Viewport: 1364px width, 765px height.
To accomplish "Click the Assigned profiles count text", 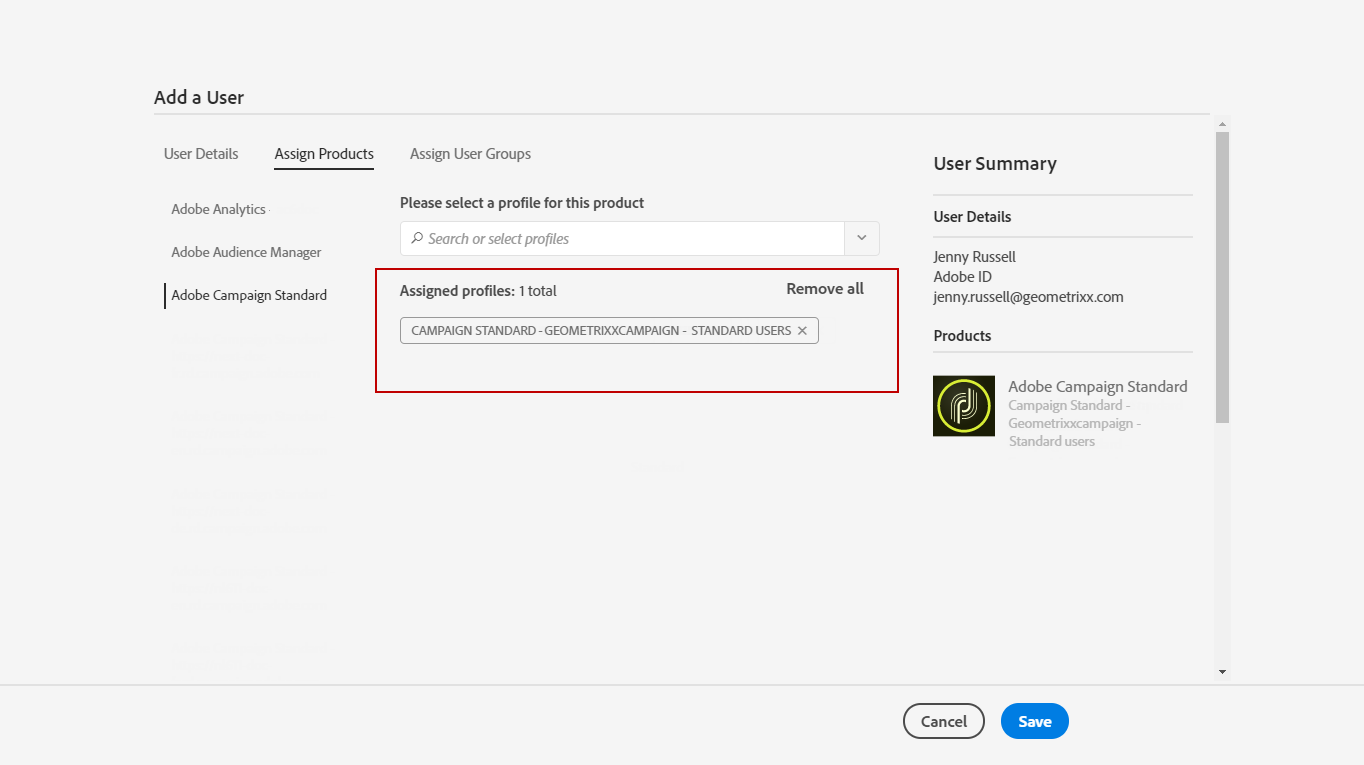I will click(478, 291).
